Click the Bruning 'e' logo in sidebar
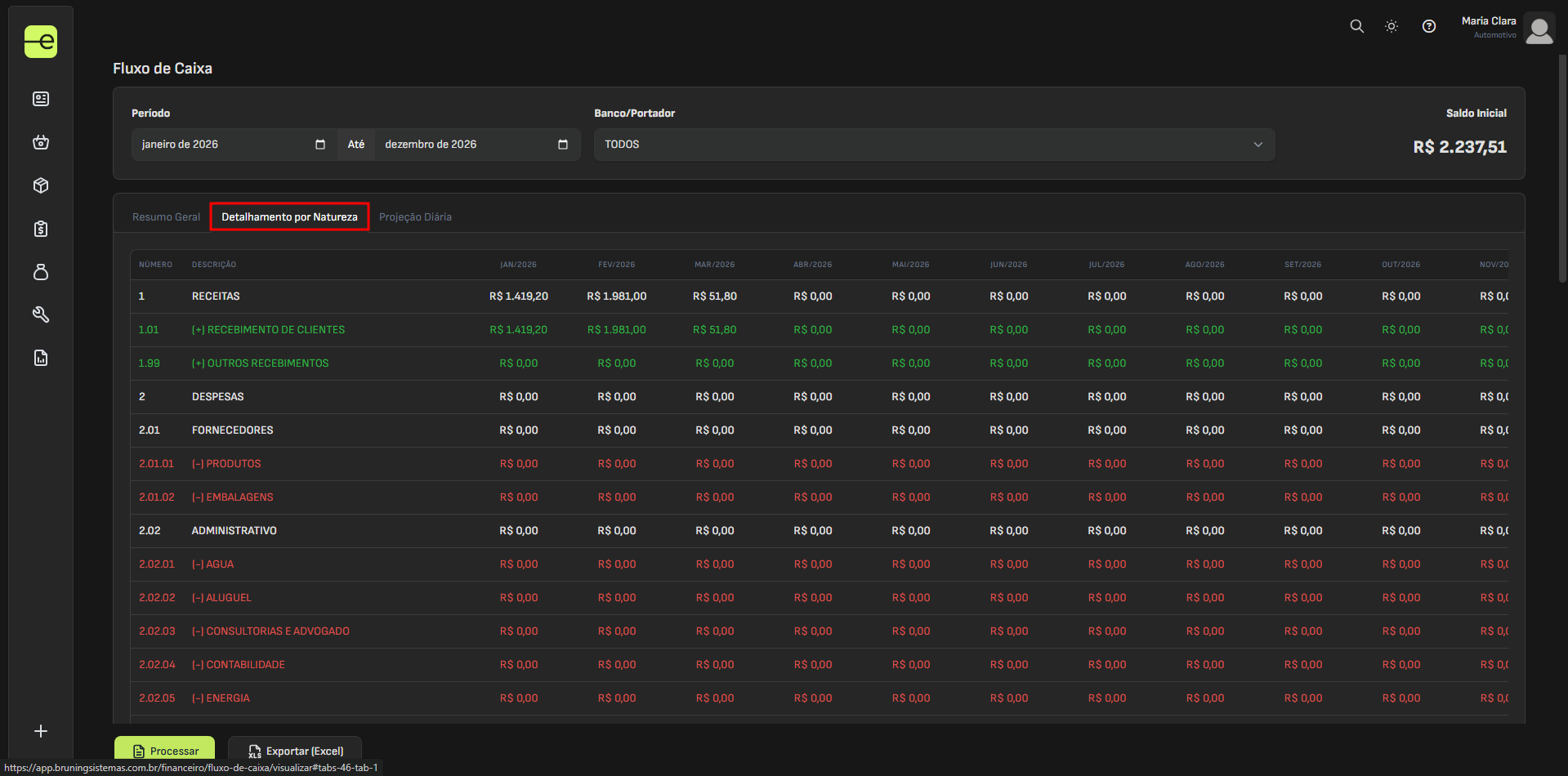Viewport: 1568px width, 776px height. pos(41,42)
